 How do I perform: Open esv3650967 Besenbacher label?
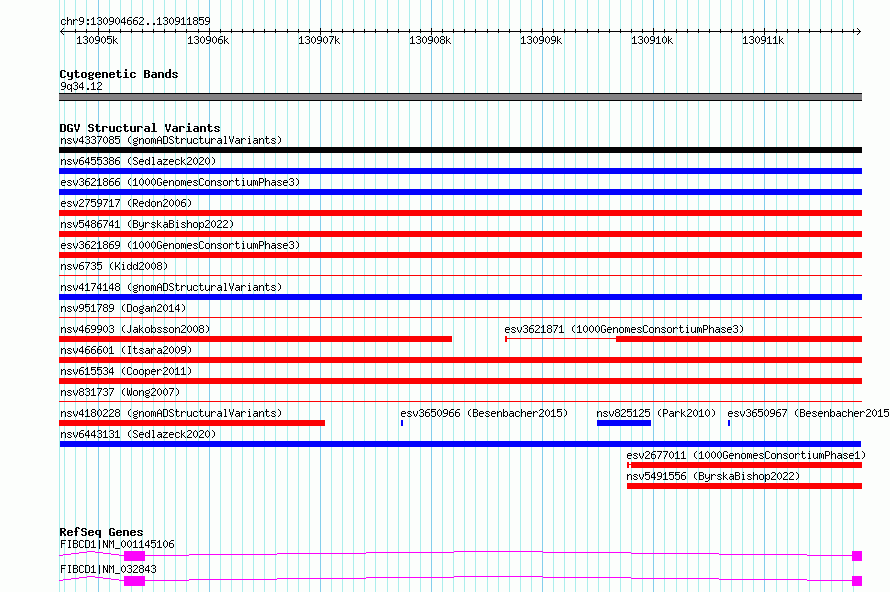click(x=808, y=413)
